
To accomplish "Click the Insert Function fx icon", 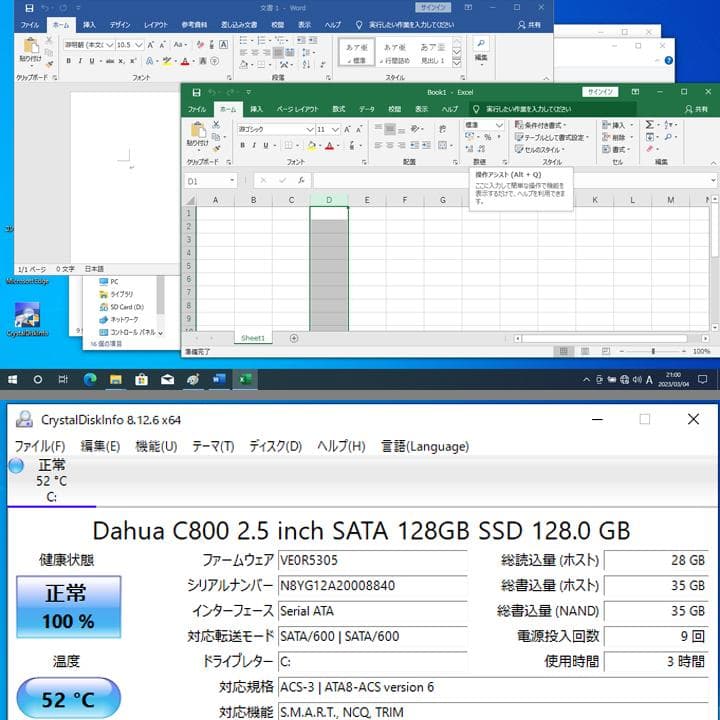I will tap(301, 180).
